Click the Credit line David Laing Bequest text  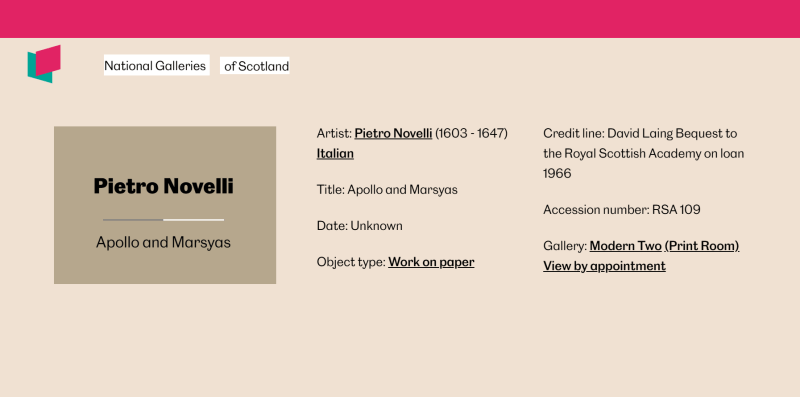[643, 154]
